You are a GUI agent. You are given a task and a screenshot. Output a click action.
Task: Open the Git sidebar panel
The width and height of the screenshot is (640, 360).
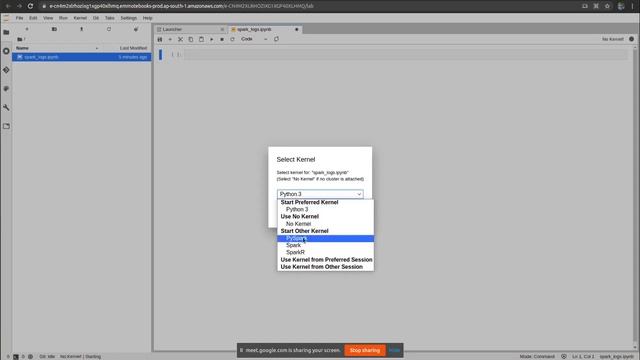click(6, 70)
